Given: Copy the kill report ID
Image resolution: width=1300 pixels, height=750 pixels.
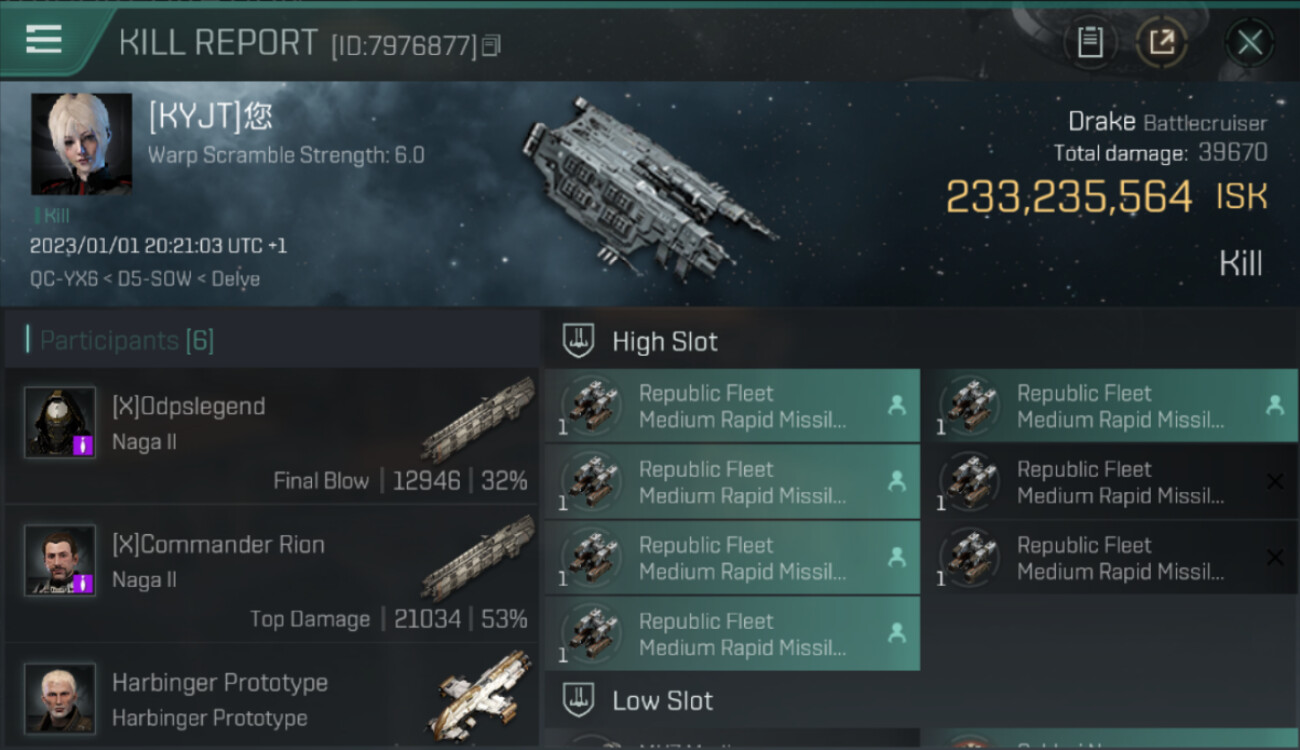Looking at the screenshot, I should pos(491,45).
